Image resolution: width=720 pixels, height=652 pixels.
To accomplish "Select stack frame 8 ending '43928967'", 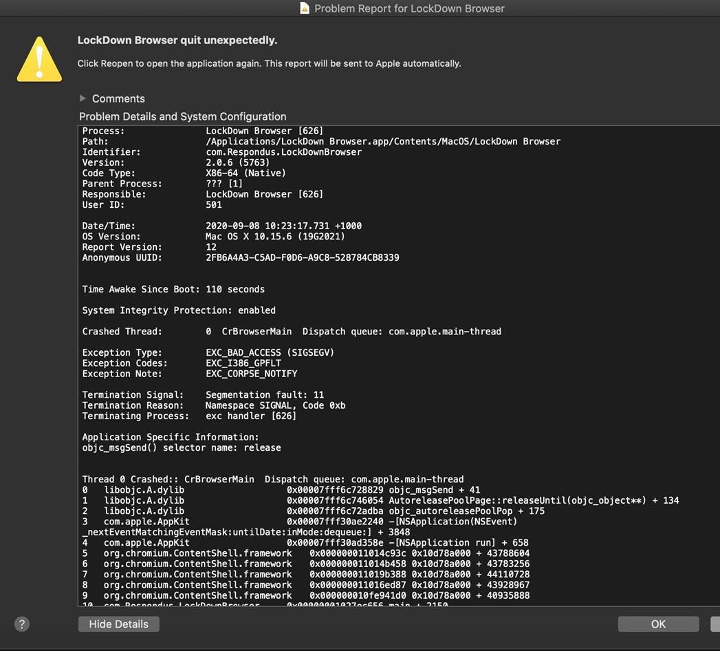I will [306, 585].
